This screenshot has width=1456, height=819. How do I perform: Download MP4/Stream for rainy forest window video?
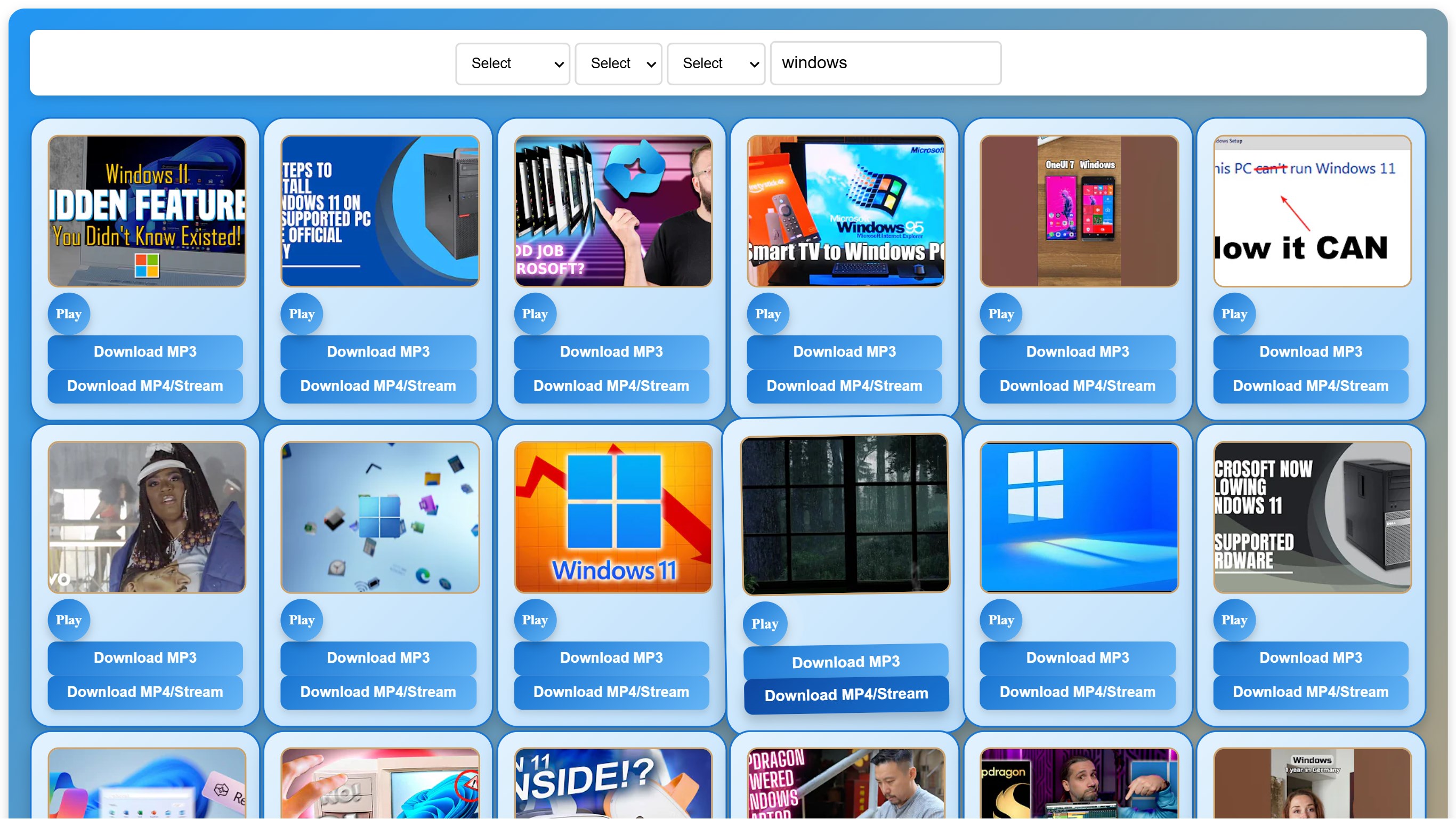pos(846,695)
